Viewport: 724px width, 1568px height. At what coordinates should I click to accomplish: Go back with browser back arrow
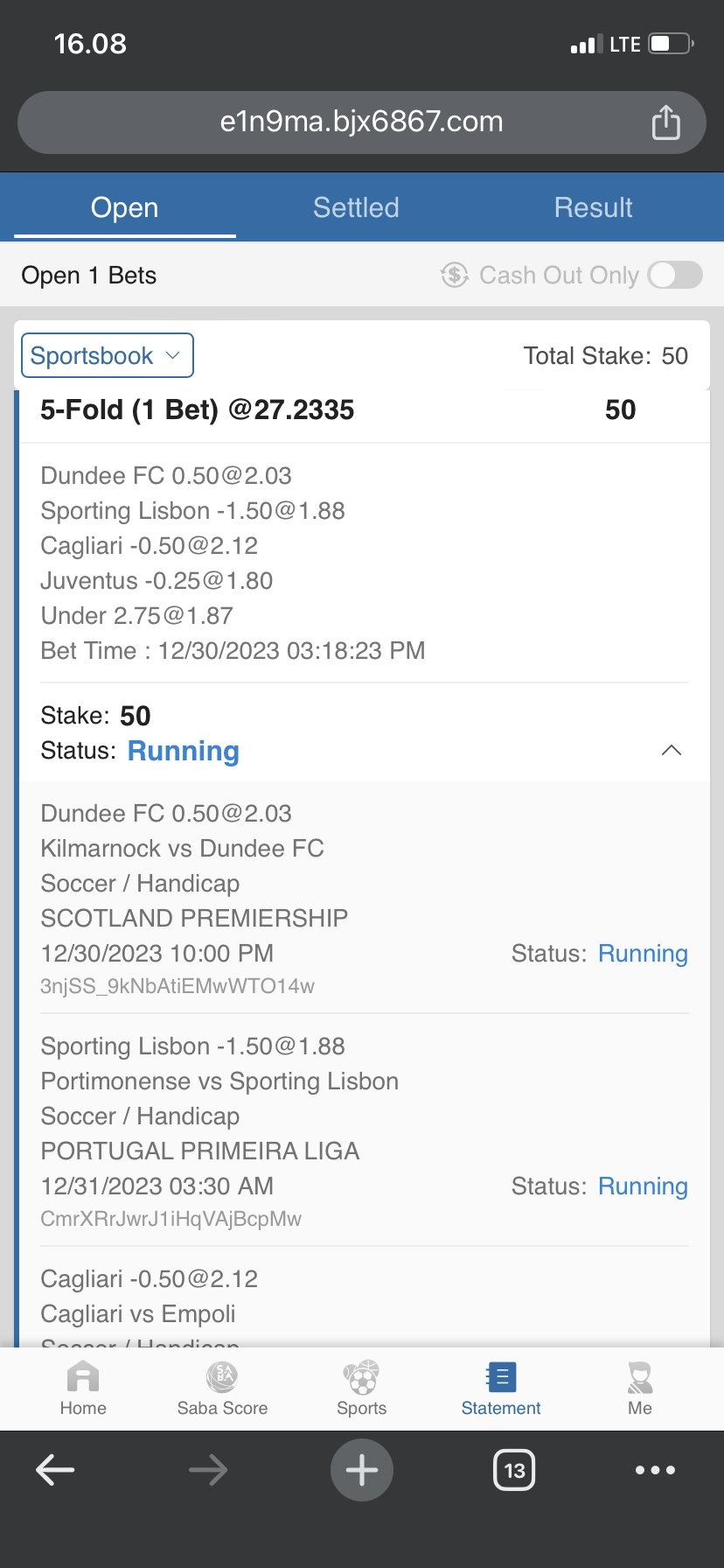[55, 1470]
